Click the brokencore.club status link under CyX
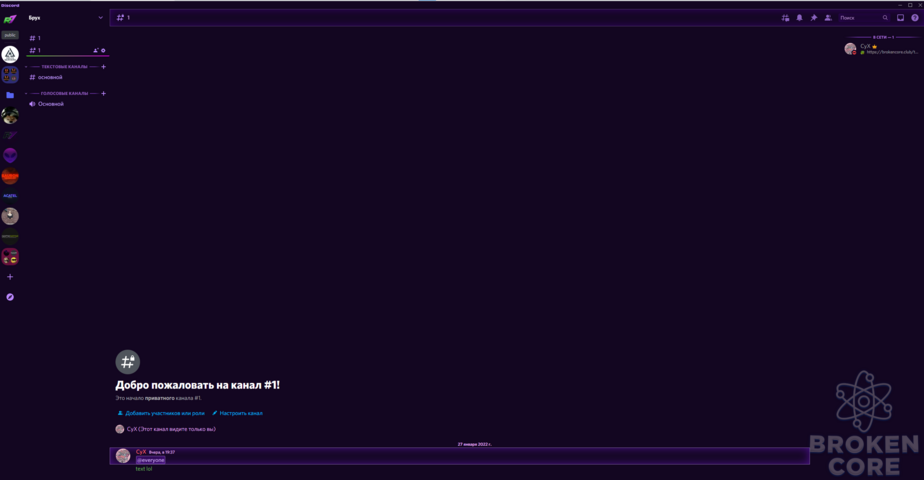924x480 pixels. click(x=892, y=52)
